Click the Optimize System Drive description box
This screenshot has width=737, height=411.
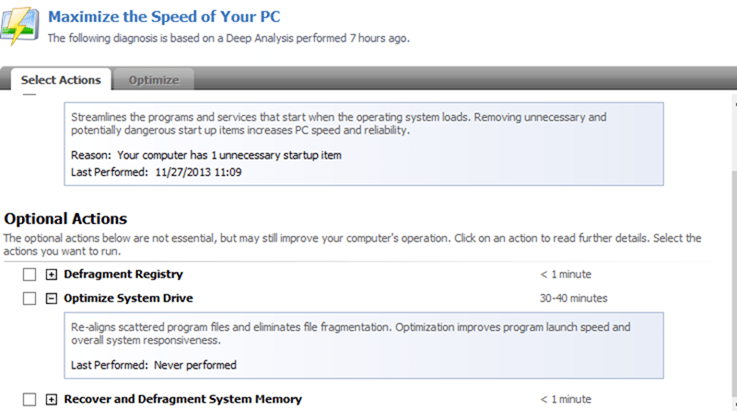pyautogui.click(x=364, y=345)
